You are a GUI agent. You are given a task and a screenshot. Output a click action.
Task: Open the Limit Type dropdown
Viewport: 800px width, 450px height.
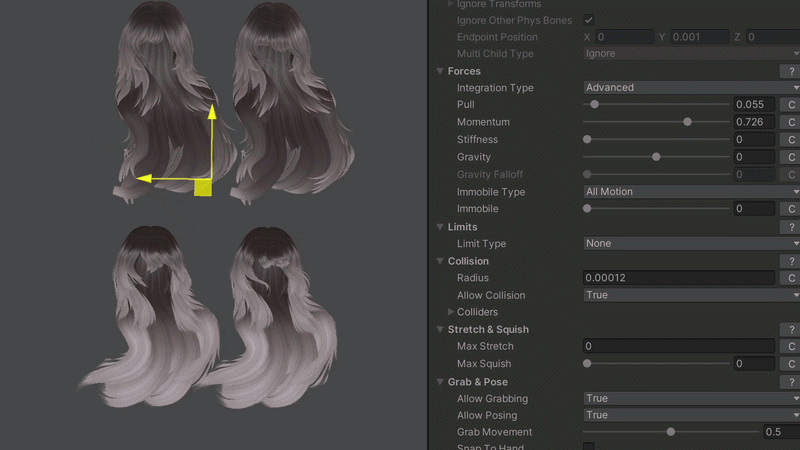(690, 244)
